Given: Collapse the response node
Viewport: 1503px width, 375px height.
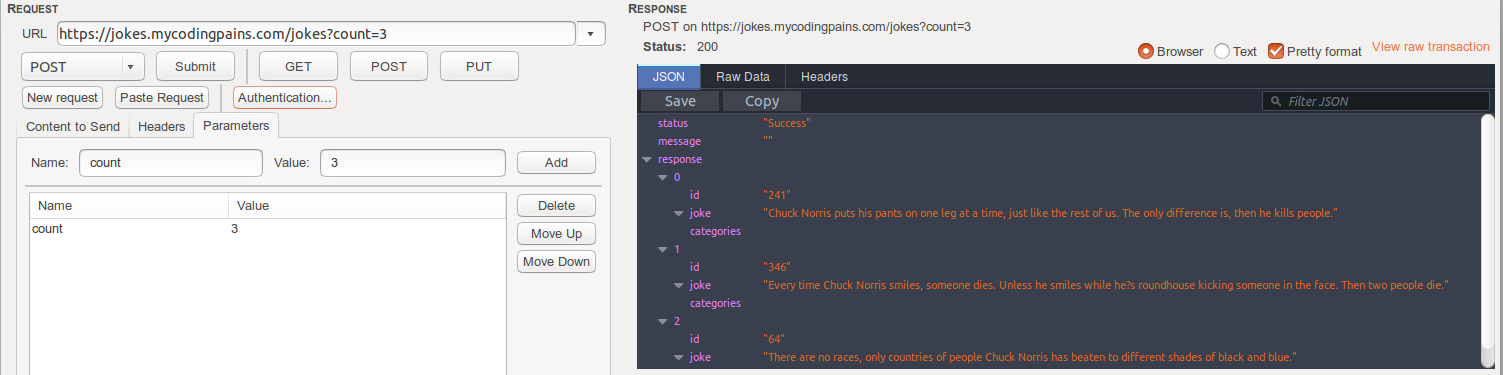Looking at the screenshot, I should tap(646, 159).
